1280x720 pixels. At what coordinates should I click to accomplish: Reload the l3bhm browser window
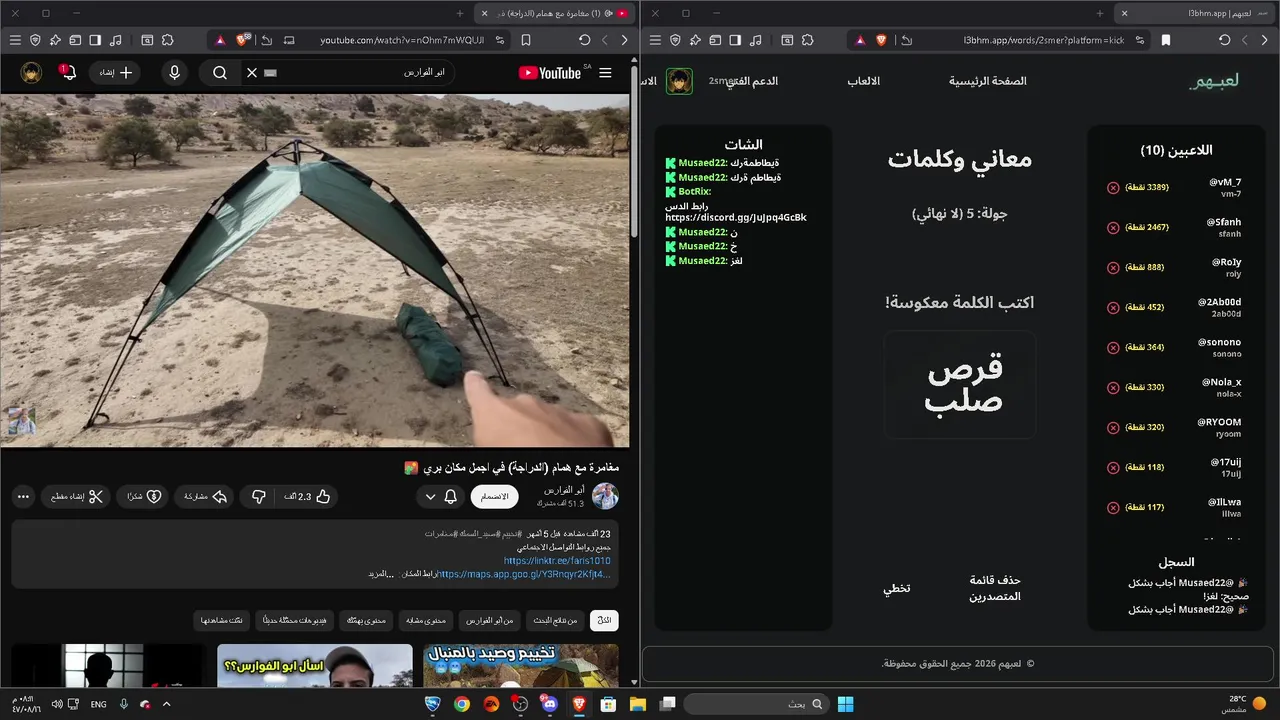1225,40
